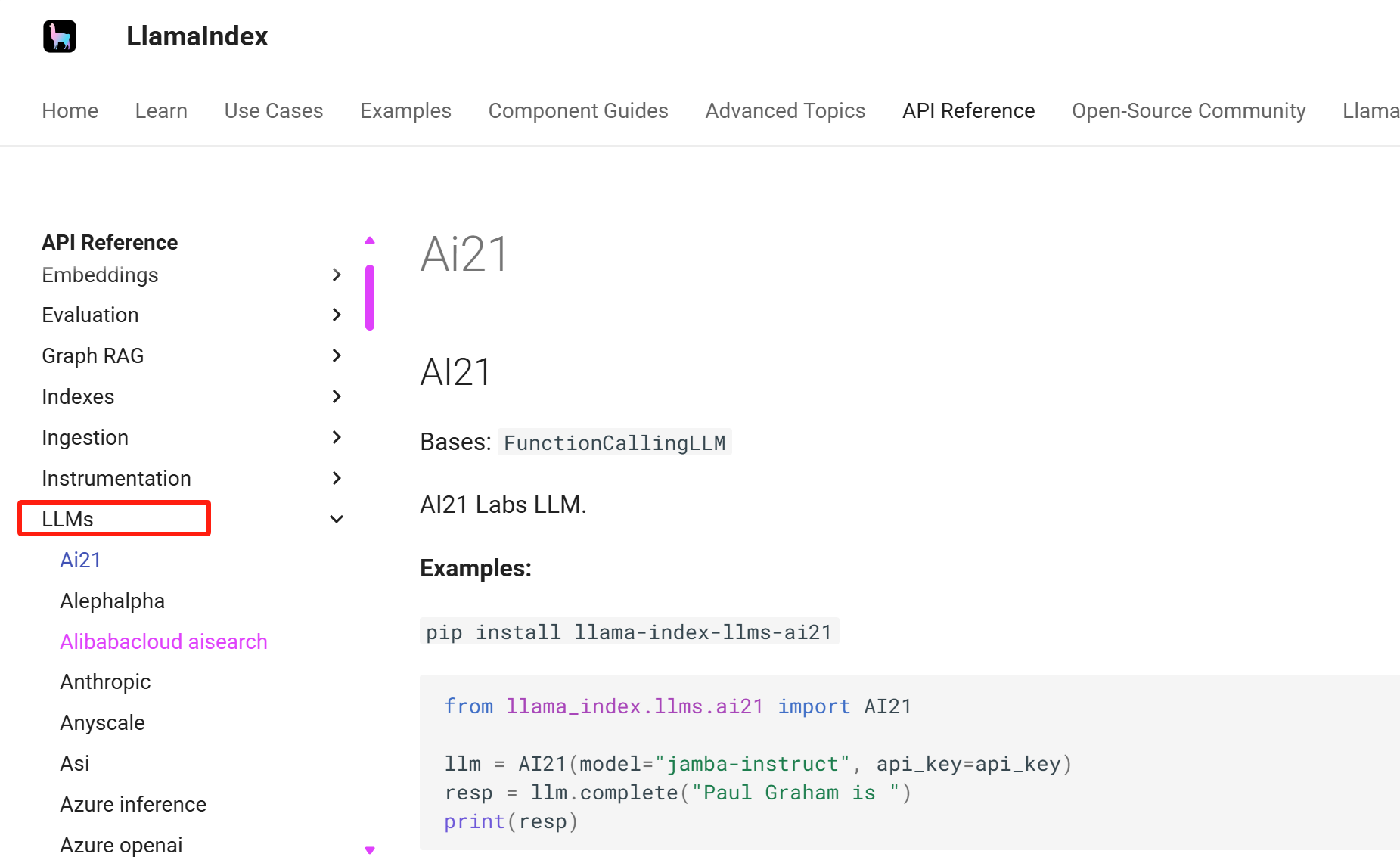Open the Asi sidebar link
This screenshot has width=1400, height=860.
[74, 763]
